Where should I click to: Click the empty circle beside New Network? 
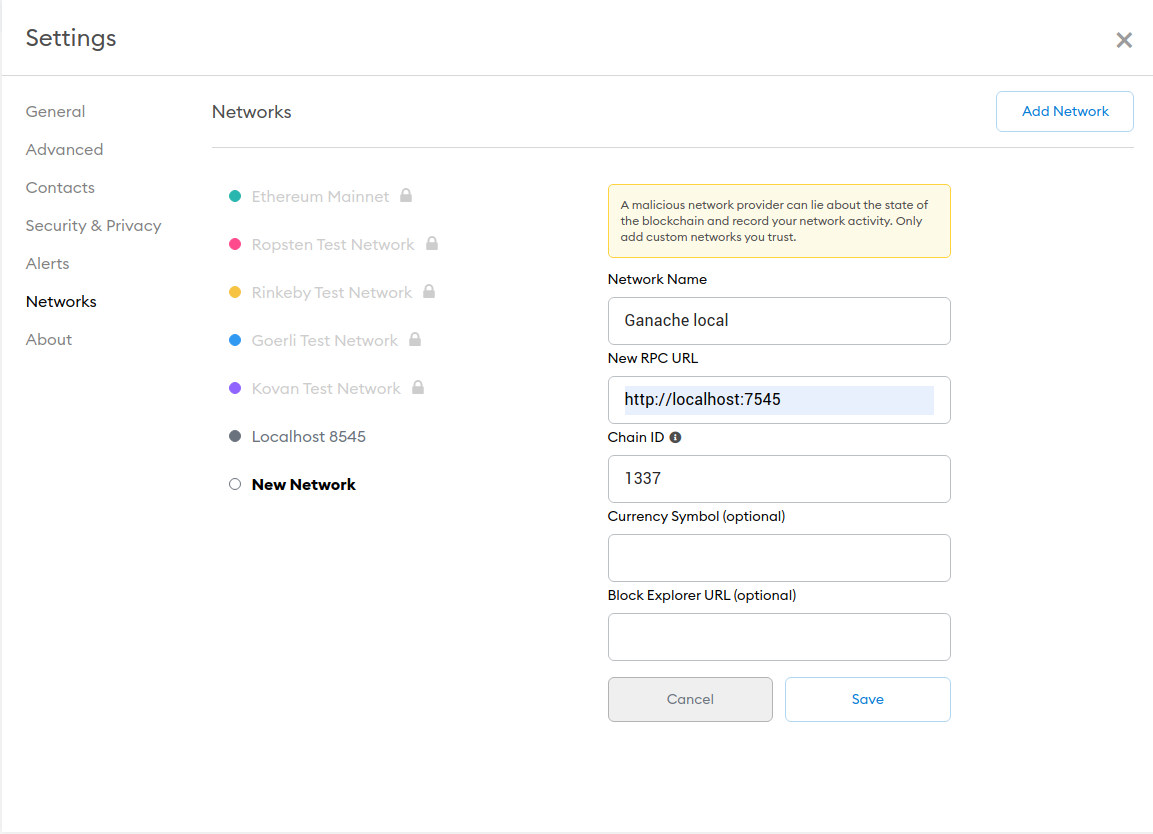[235, 484]
